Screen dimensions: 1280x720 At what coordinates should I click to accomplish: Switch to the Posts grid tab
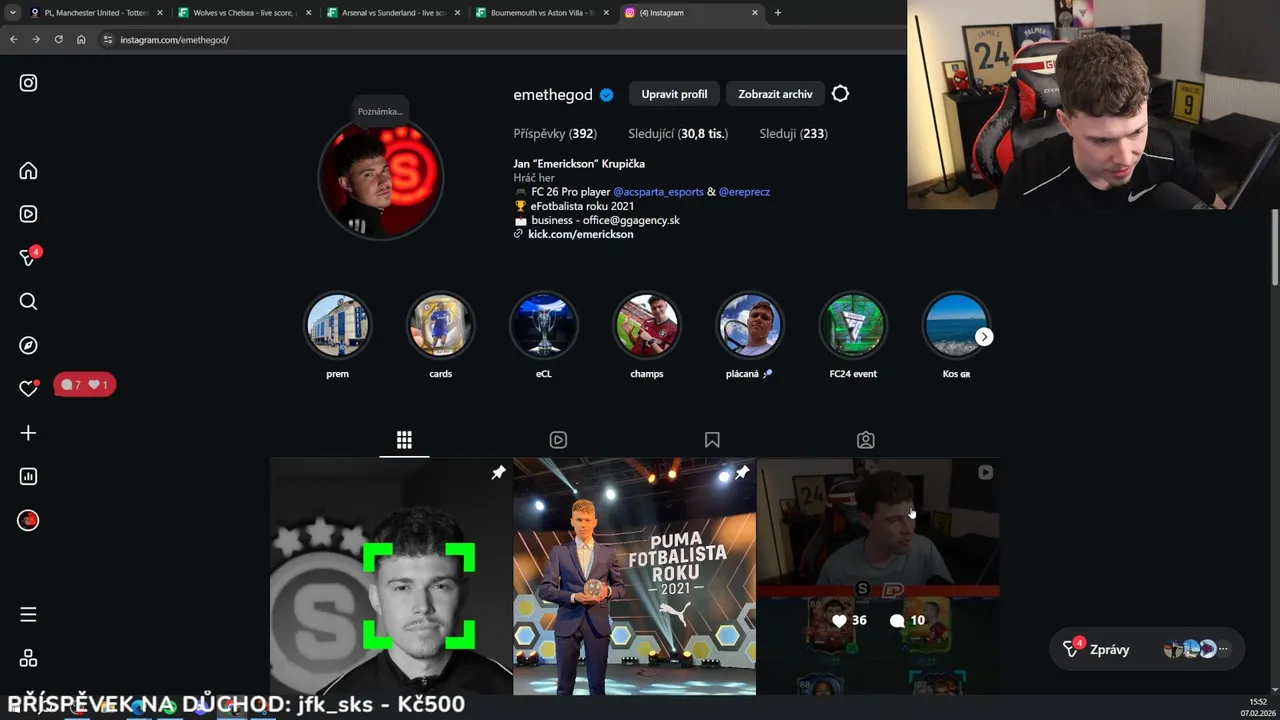tap(404, 440)
